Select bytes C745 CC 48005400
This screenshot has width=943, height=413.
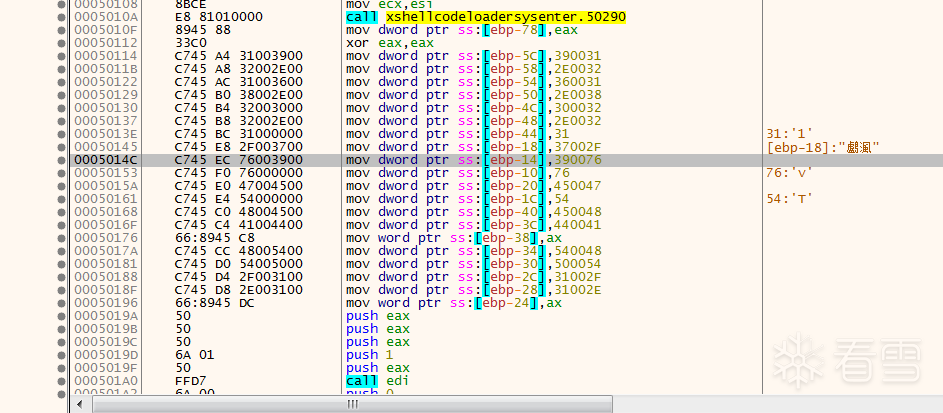click(238, 251)
